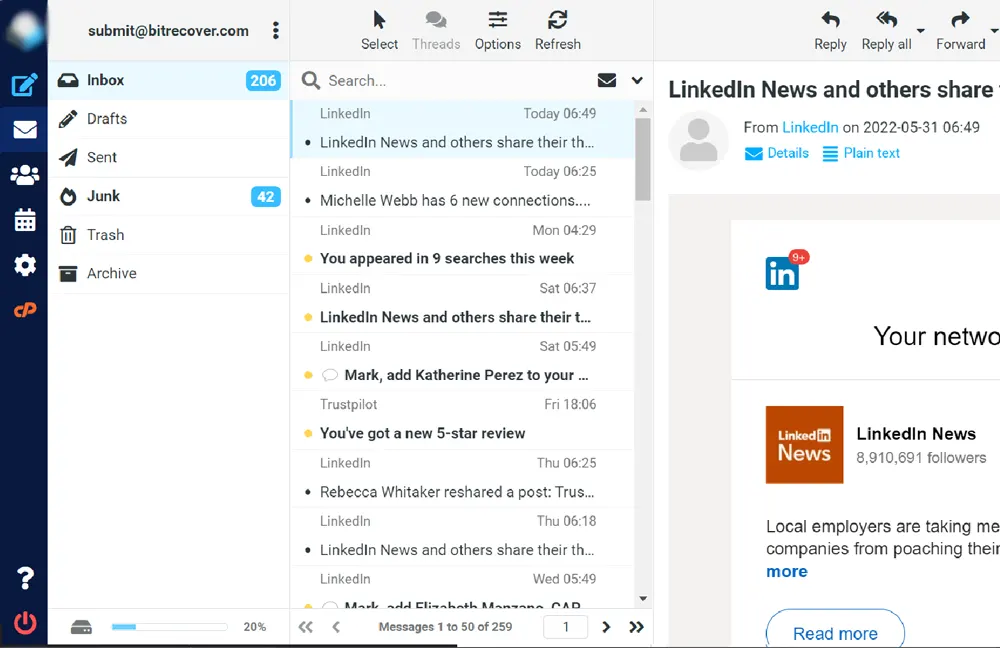Open the Sat 06:37 LinkedIn News email
This screenshot has width=1000, height=648.
point(462,304)
